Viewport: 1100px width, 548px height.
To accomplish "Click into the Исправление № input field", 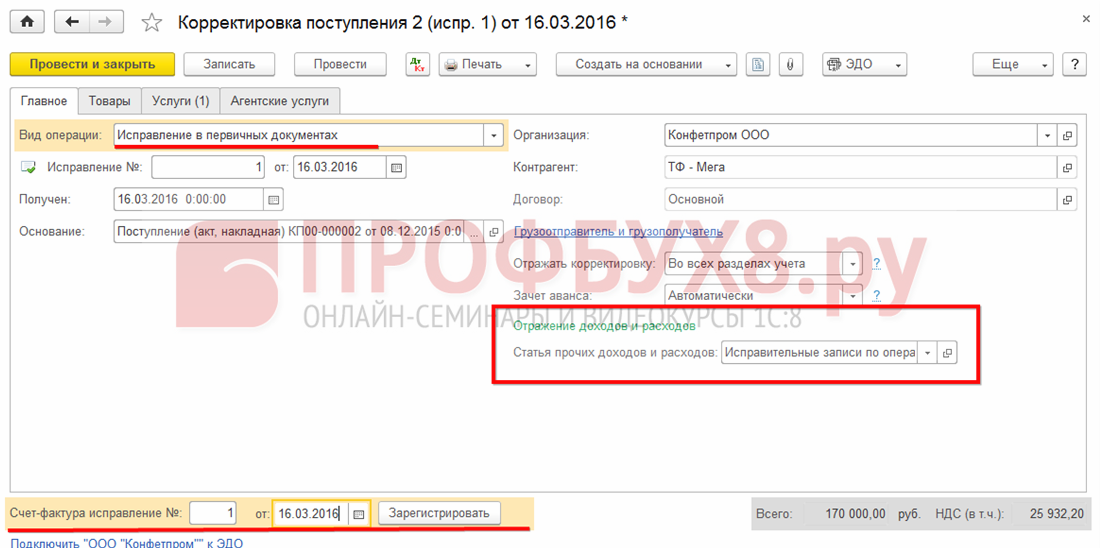I will coord(208,168).
